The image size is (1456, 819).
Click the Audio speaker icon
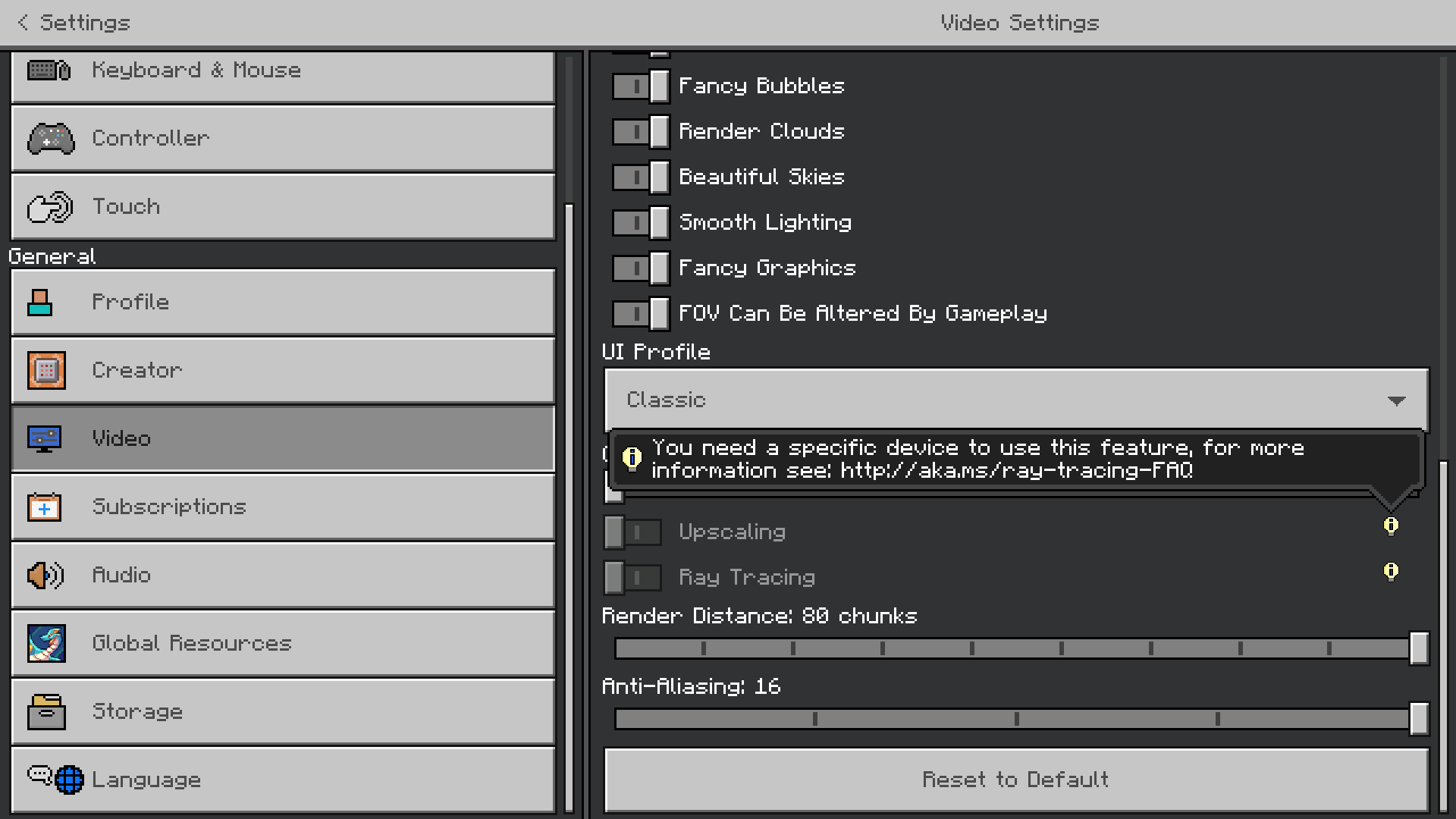[45, 576]
